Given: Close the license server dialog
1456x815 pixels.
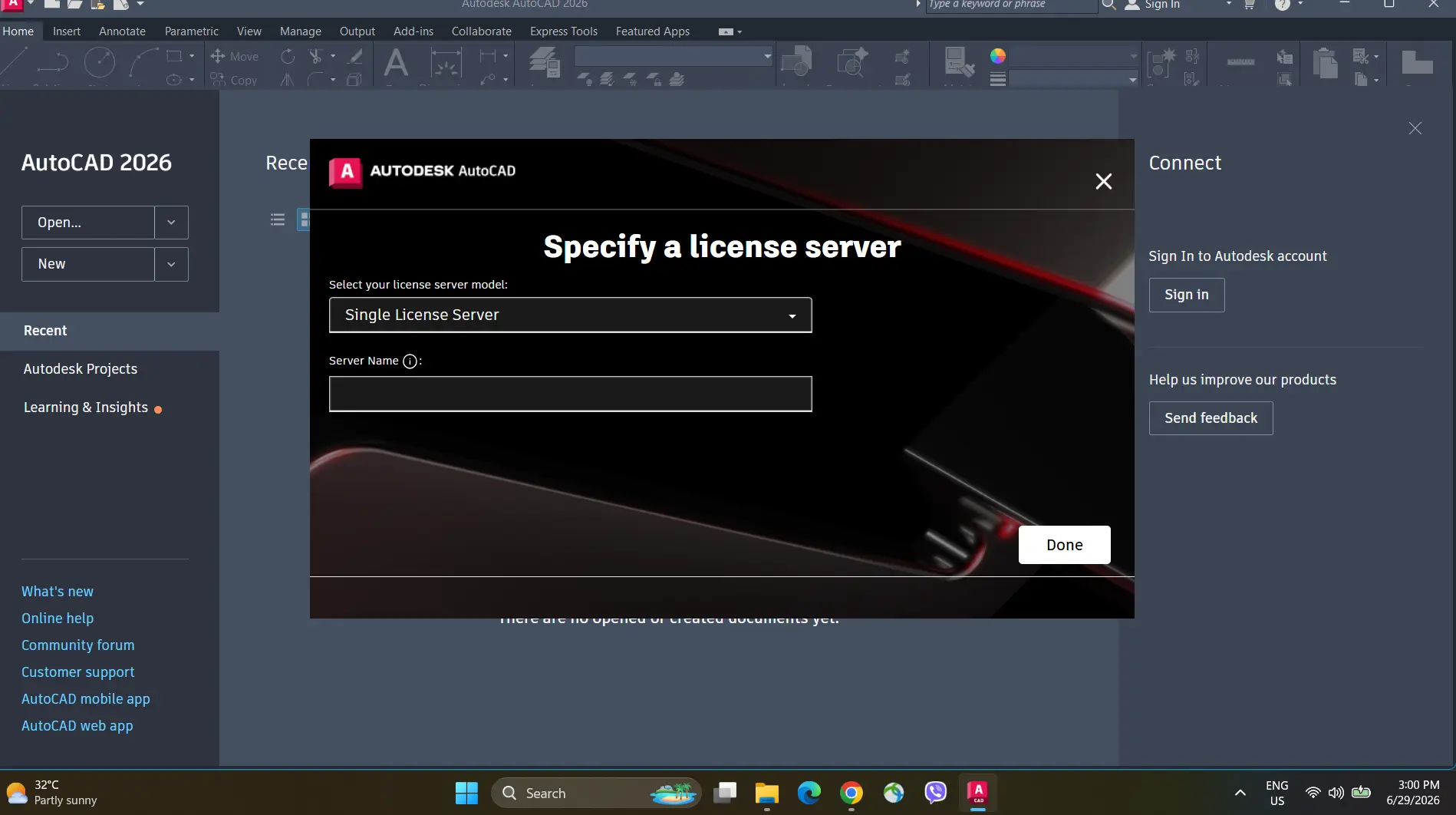Looking at the screenshot, I should [1103, 181].
